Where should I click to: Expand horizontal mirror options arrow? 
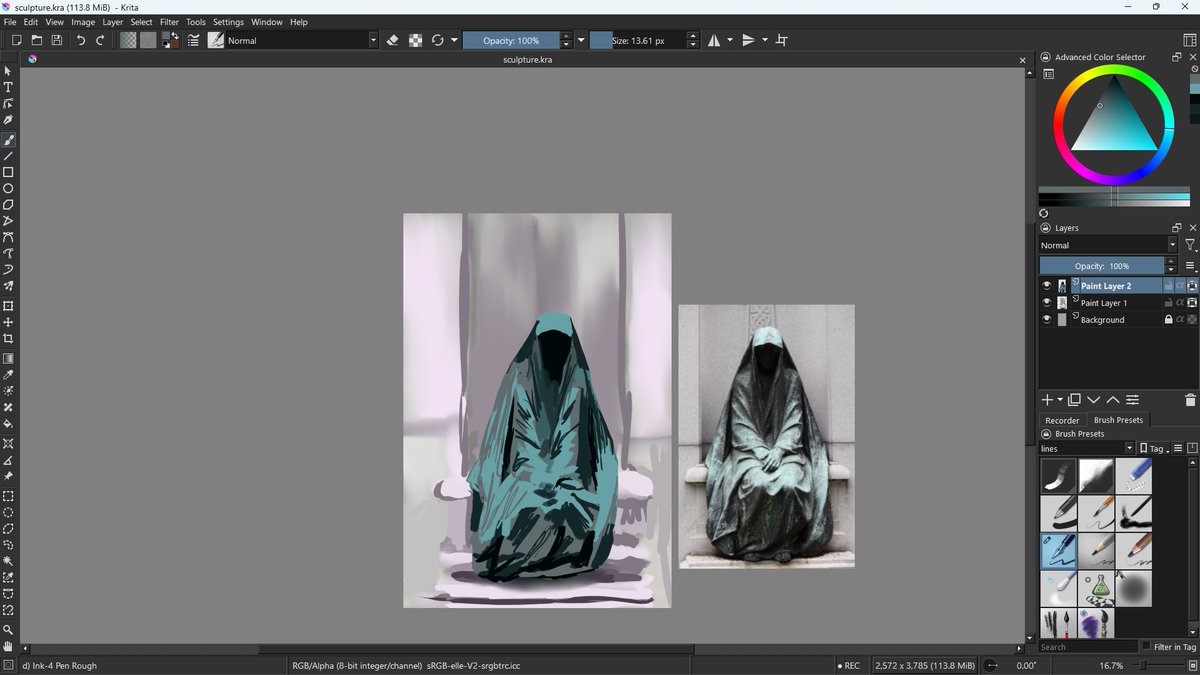click(730, 40)
